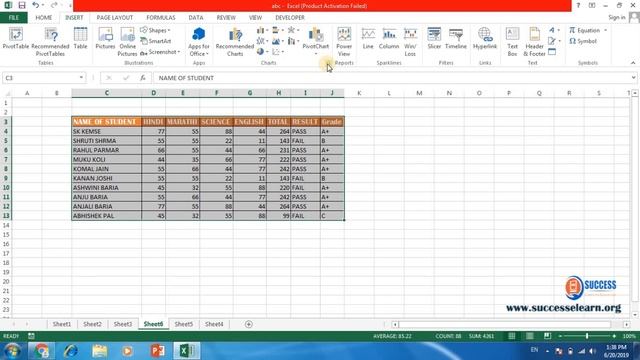This screenshot has height=360, width=640.
Task: Click the macro recording icon in status bar
Action: tap(31, 336)
